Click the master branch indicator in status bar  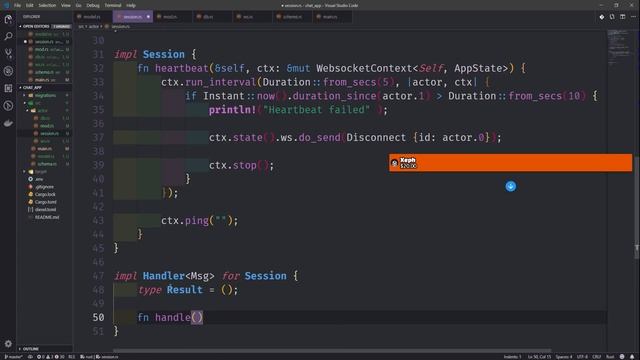[13, 357]
